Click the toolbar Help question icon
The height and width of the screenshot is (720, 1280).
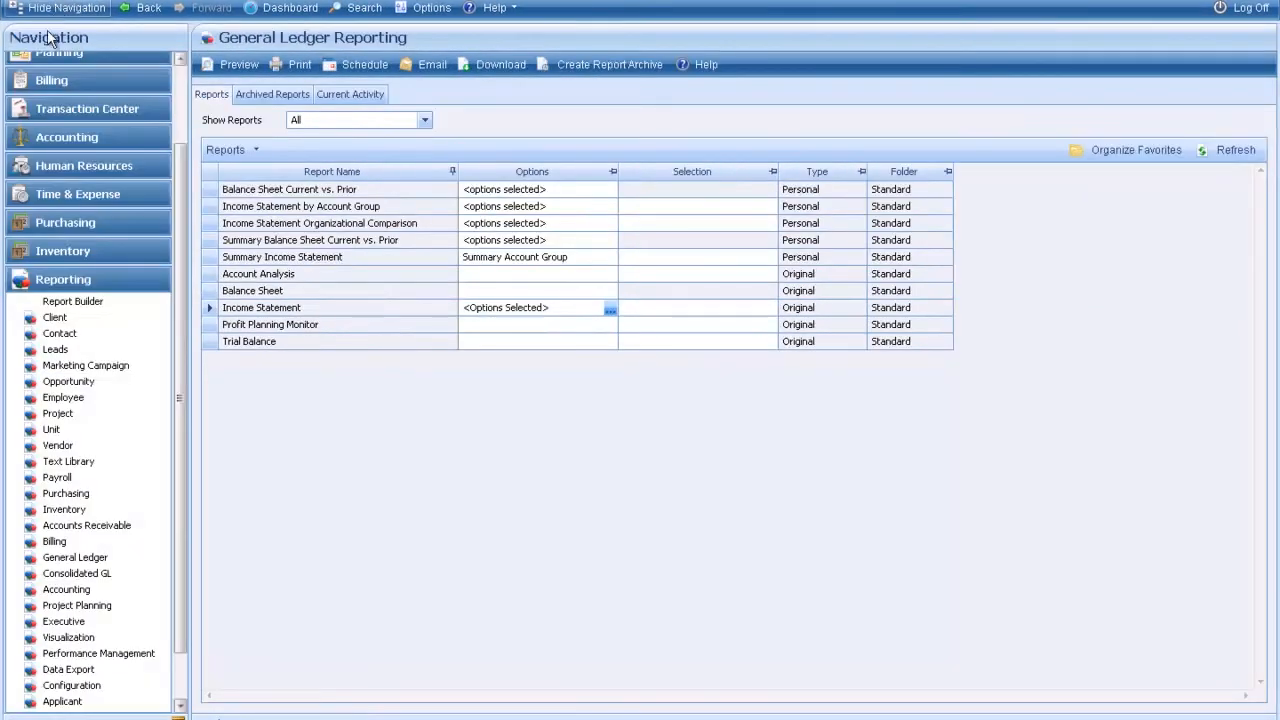click(683, 64)
